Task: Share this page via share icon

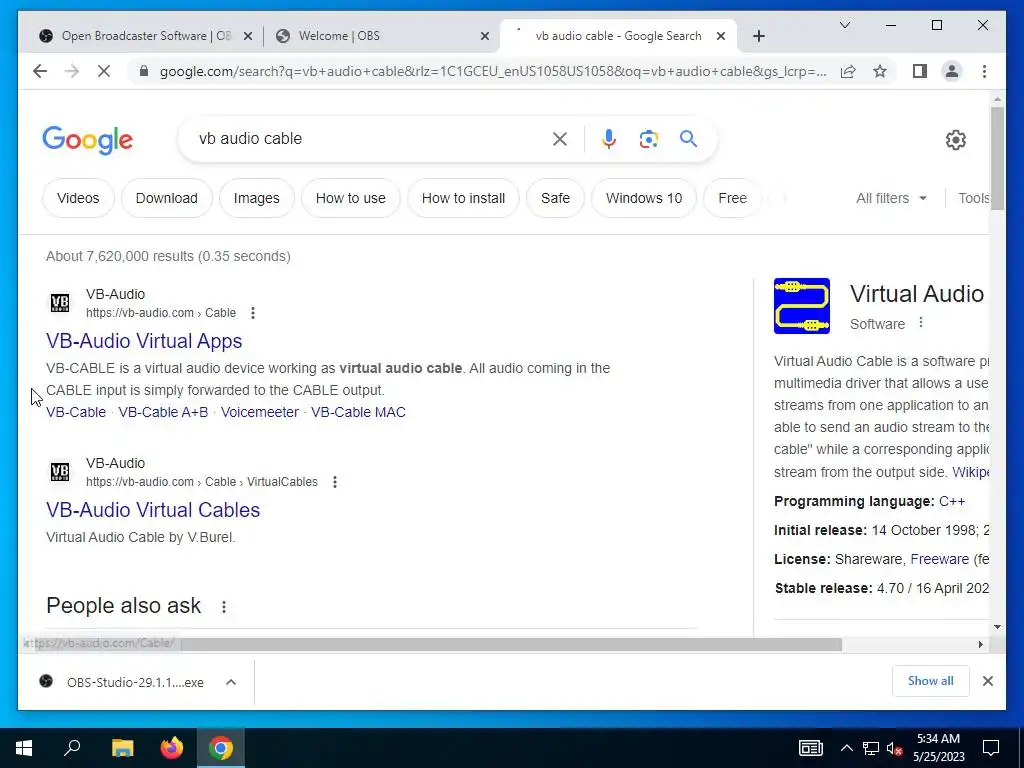Action: click(848, 71)
